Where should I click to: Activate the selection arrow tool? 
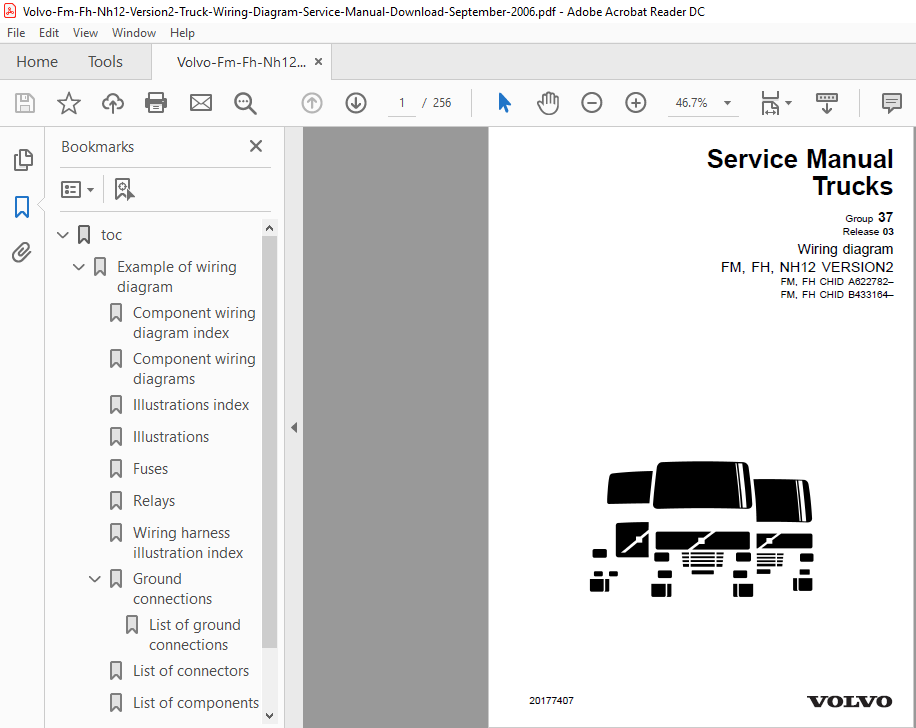(504, 103)
